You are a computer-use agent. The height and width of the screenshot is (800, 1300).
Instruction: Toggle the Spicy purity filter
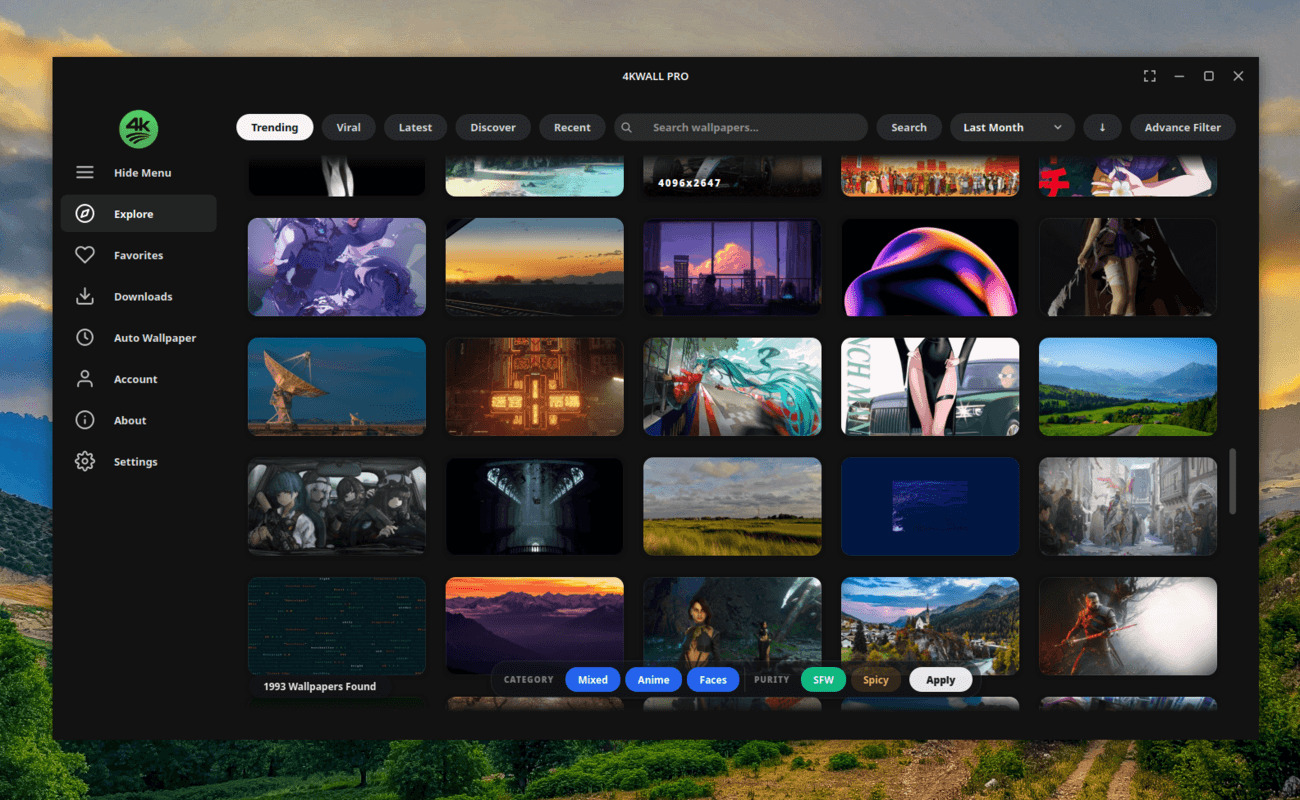tap(876, 680)
